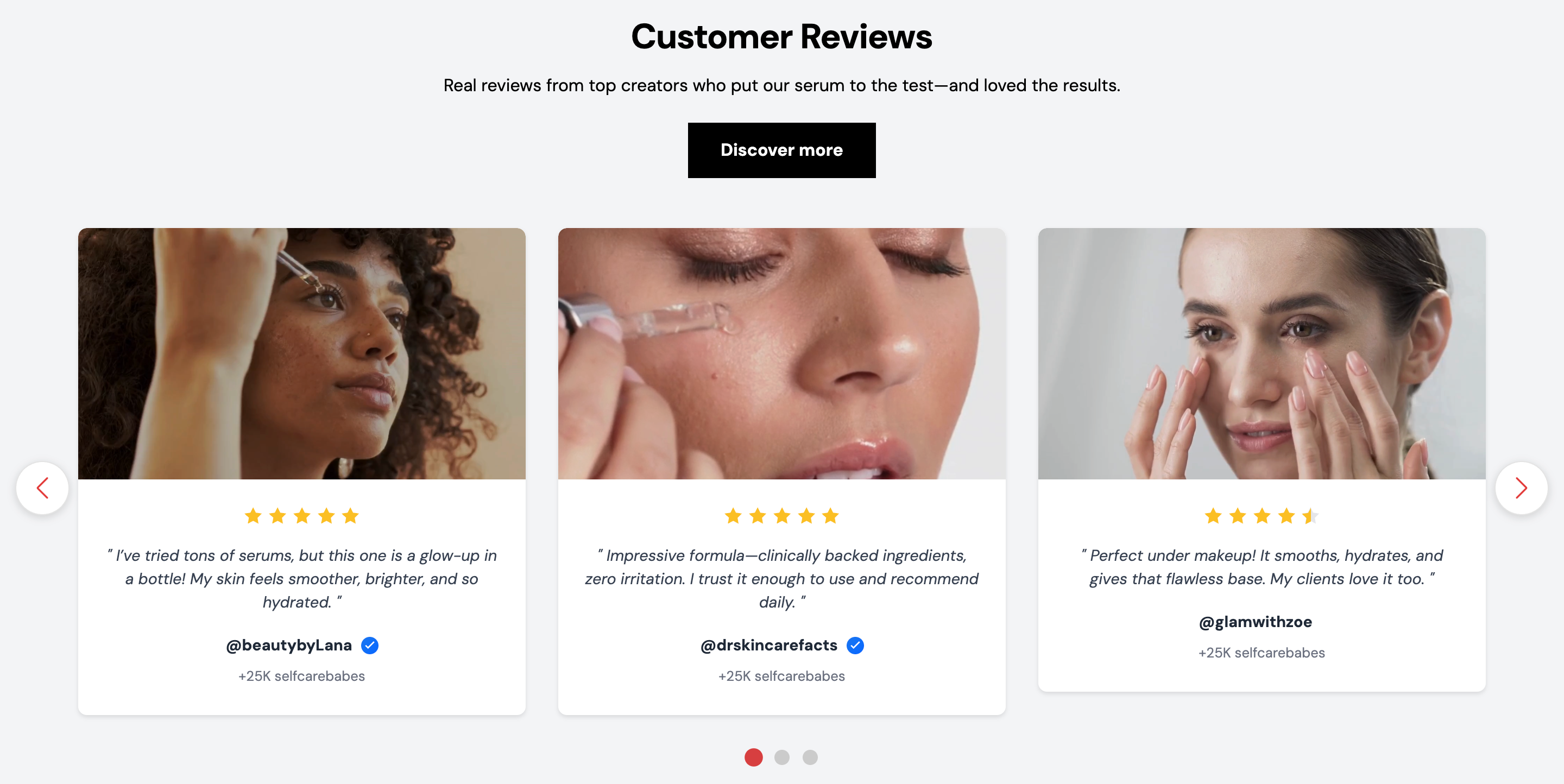
Task: Open photo of woman touching her face
Action: coord(1262,354)
